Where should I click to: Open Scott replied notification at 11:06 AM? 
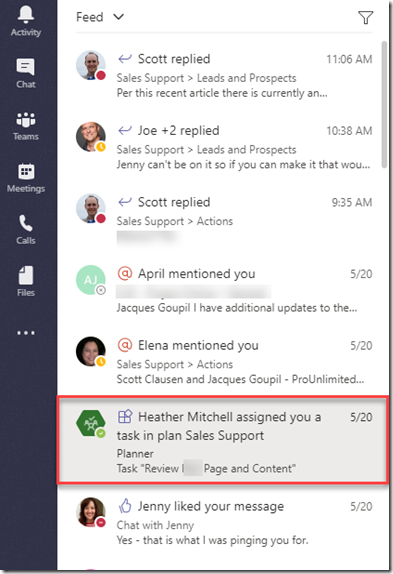(224, 76)
